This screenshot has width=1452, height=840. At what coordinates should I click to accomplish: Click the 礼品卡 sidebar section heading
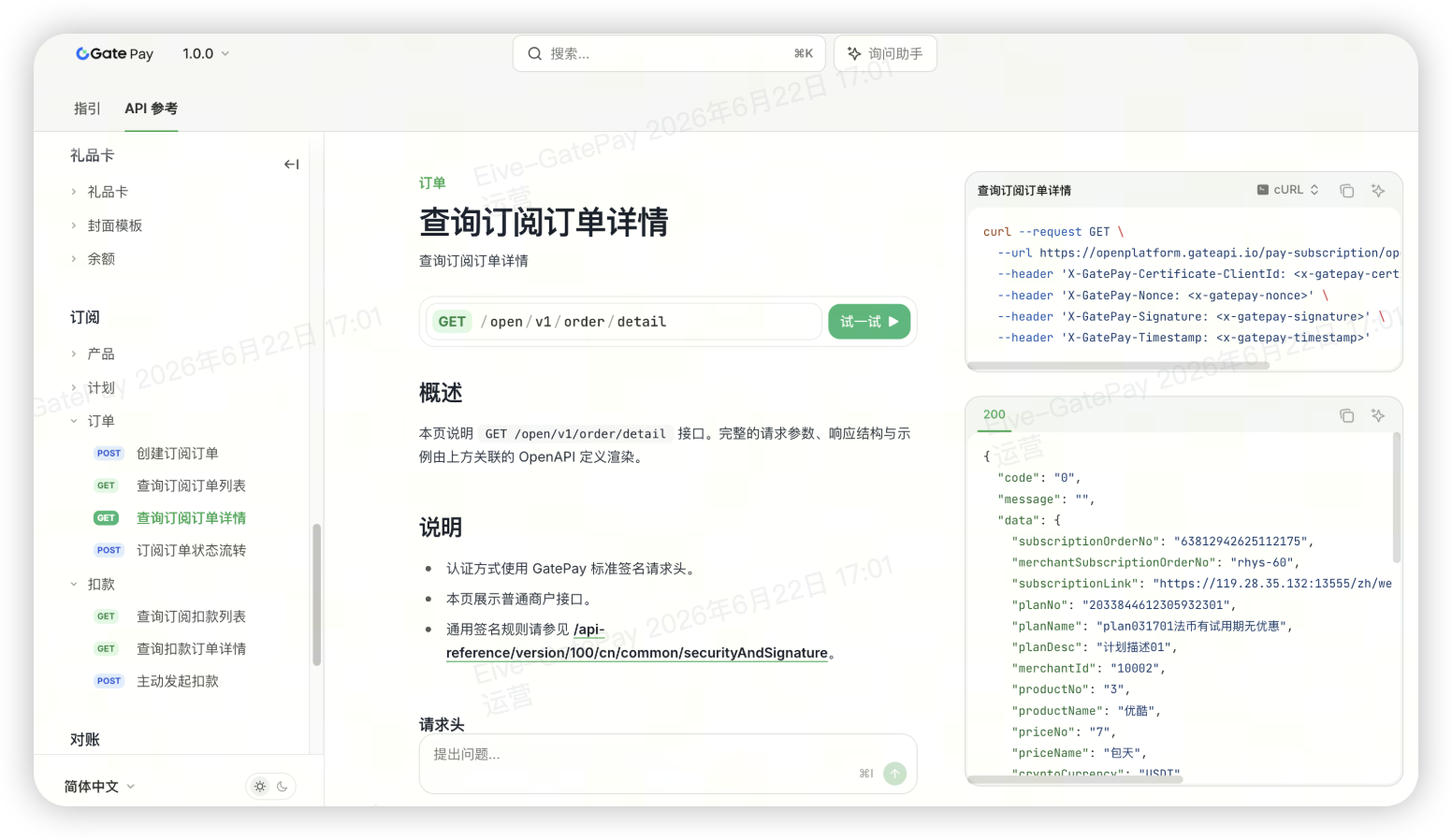92,155
